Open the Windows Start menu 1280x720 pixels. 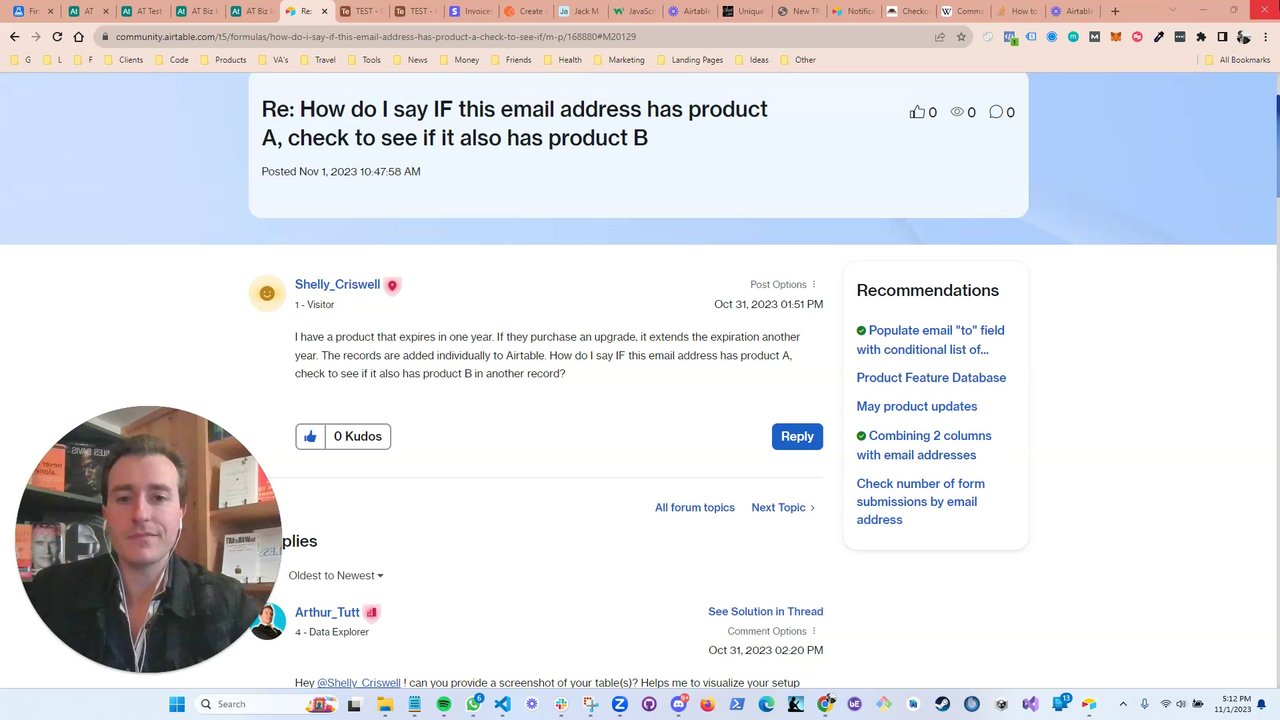tap(177, 704)
